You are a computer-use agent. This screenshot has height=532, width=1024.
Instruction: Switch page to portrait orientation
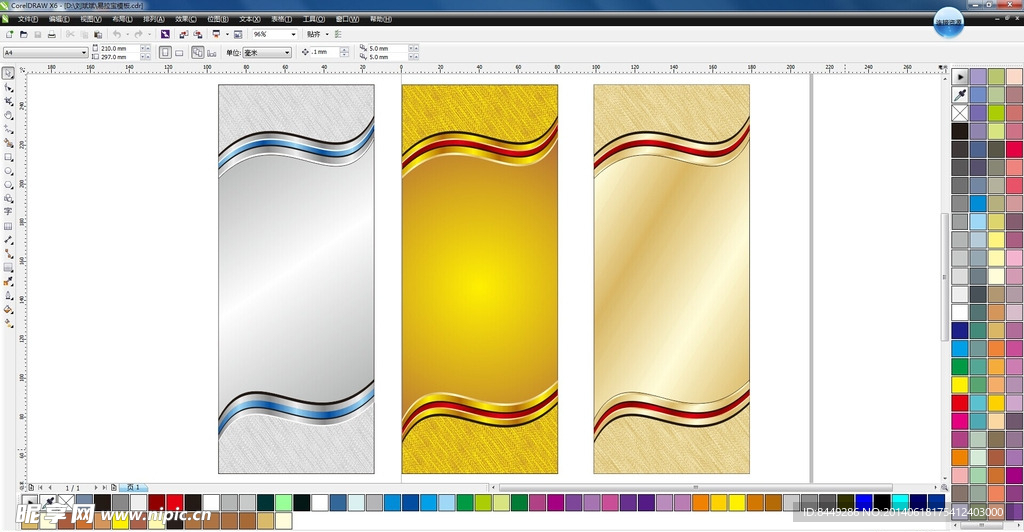click(x=165, y=52)
